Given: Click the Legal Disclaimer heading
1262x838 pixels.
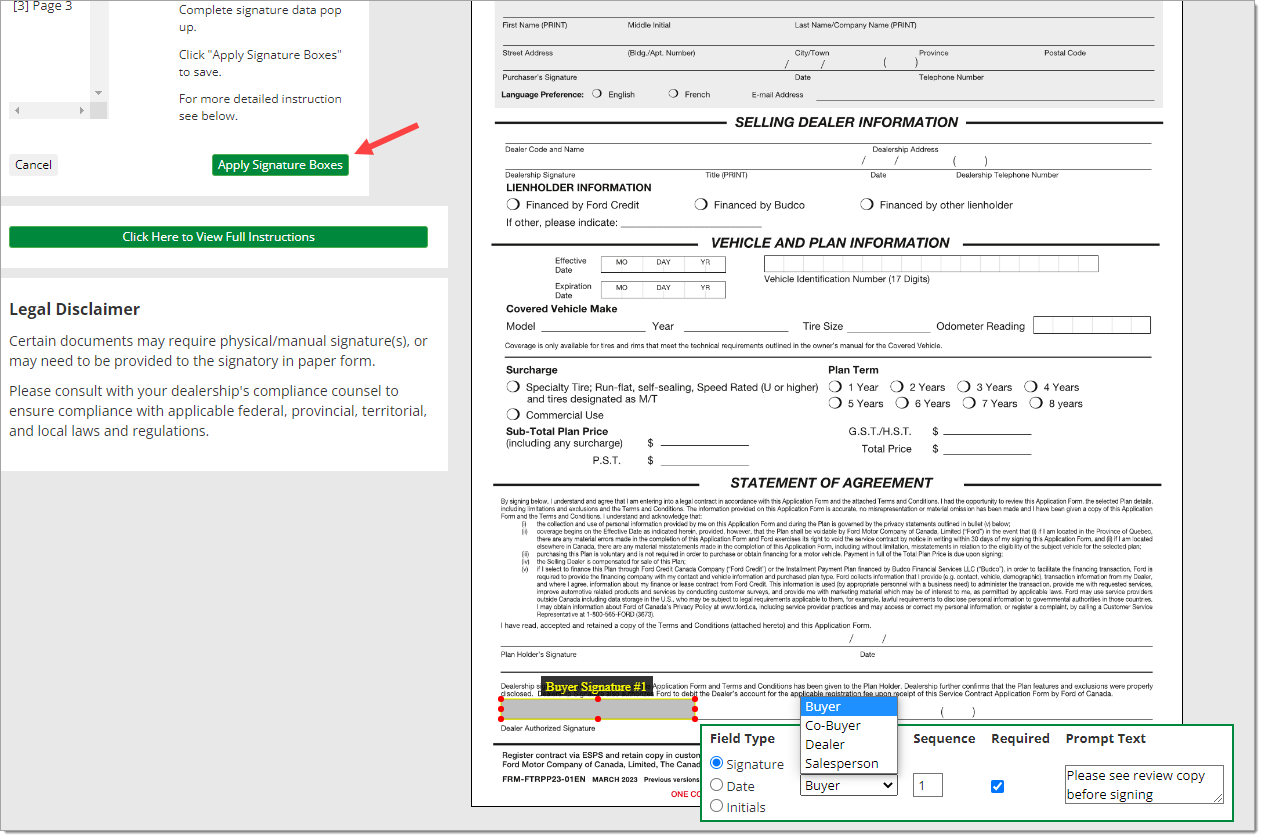Looking at the screenshot, I should (x=75, y=309).
